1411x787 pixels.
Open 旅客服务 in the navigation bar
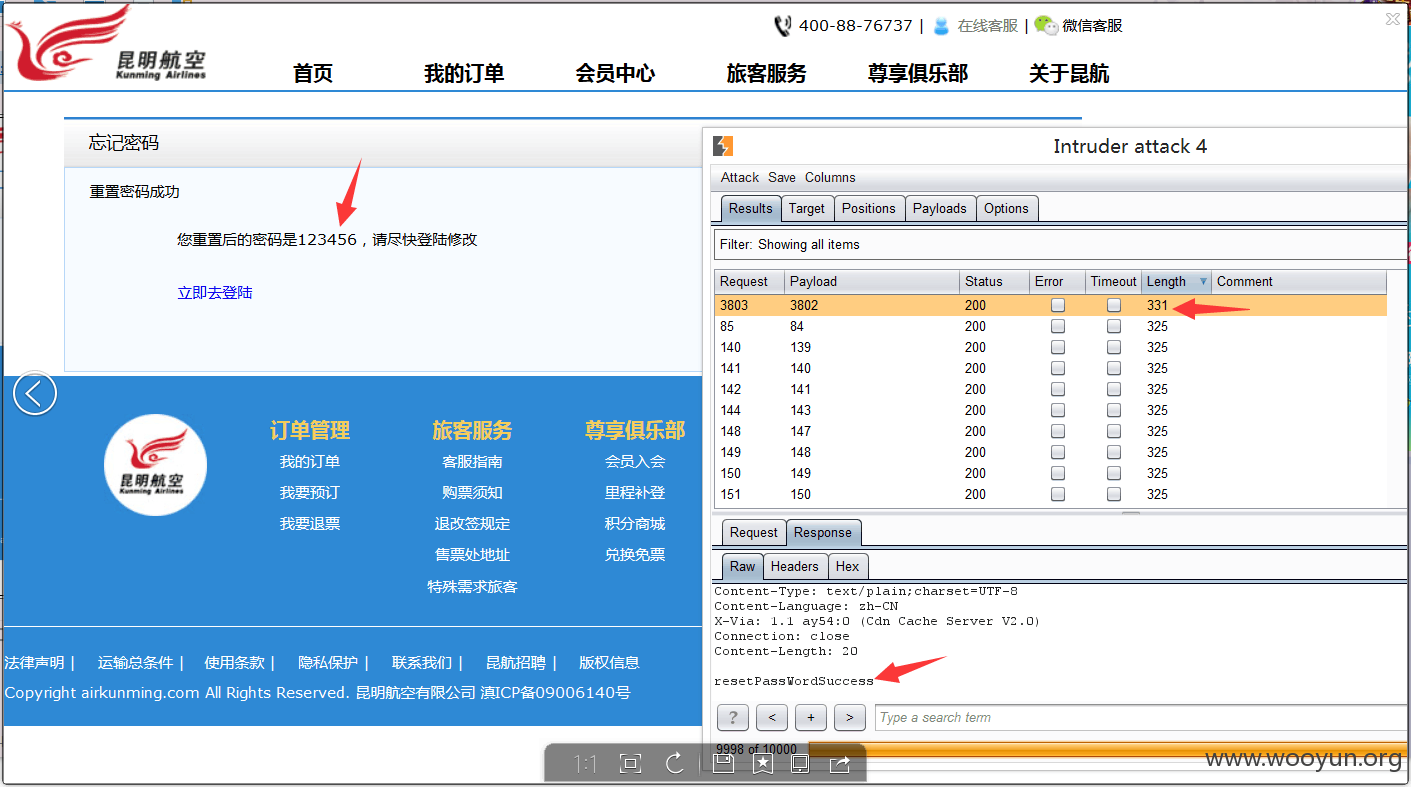[766, 73]
